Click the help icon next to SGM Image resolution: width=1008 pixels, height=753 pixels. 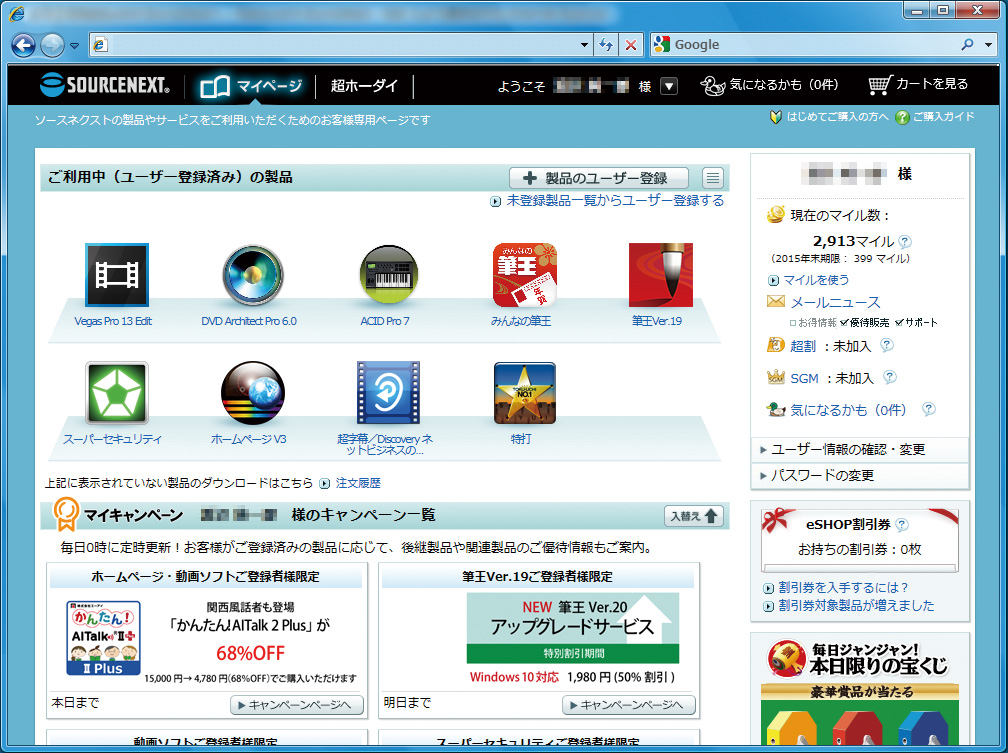click(x=890, y=377)
